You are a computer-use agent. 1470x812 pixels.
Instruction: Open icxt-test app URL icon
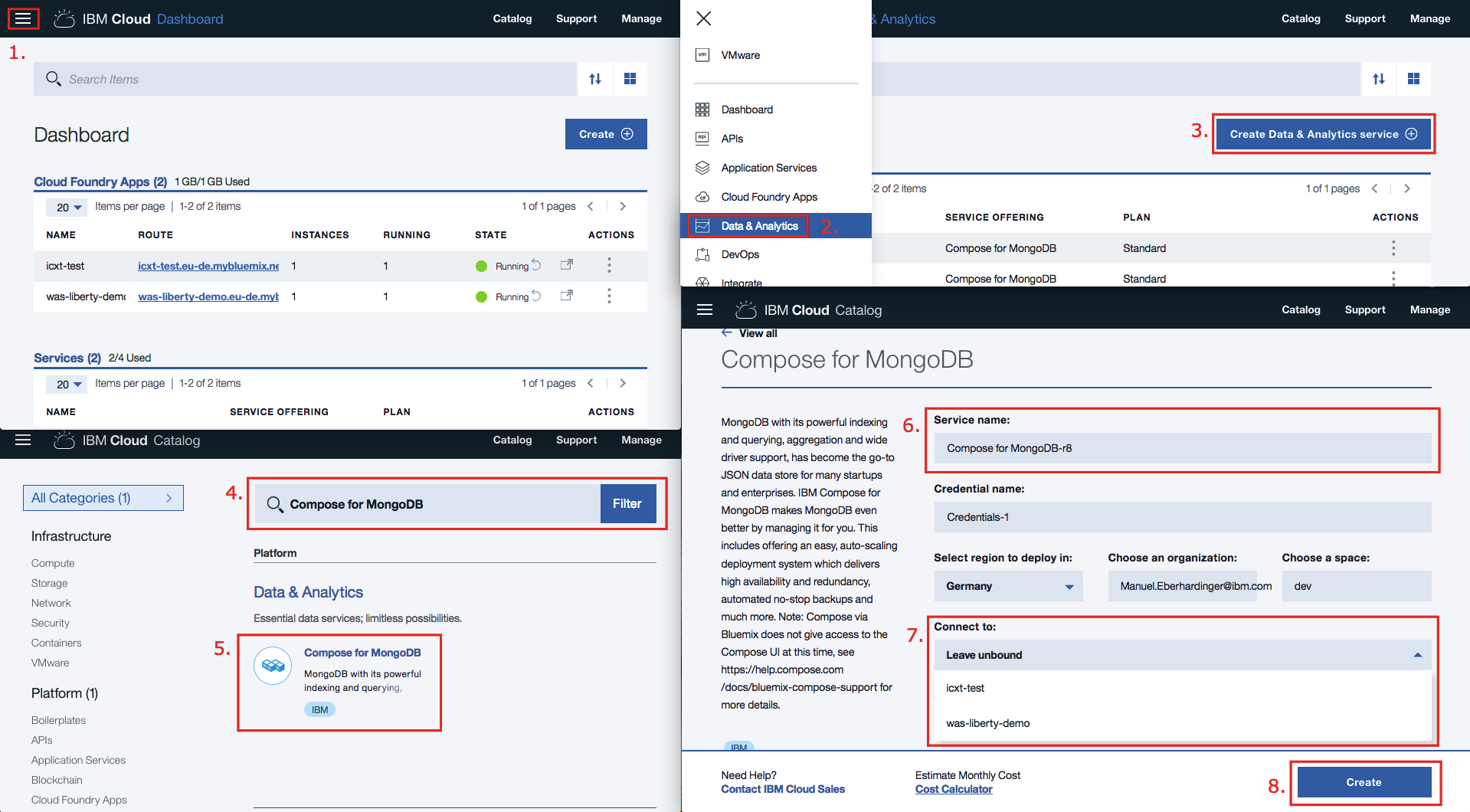pyautogui.click(x=567, y=265)
